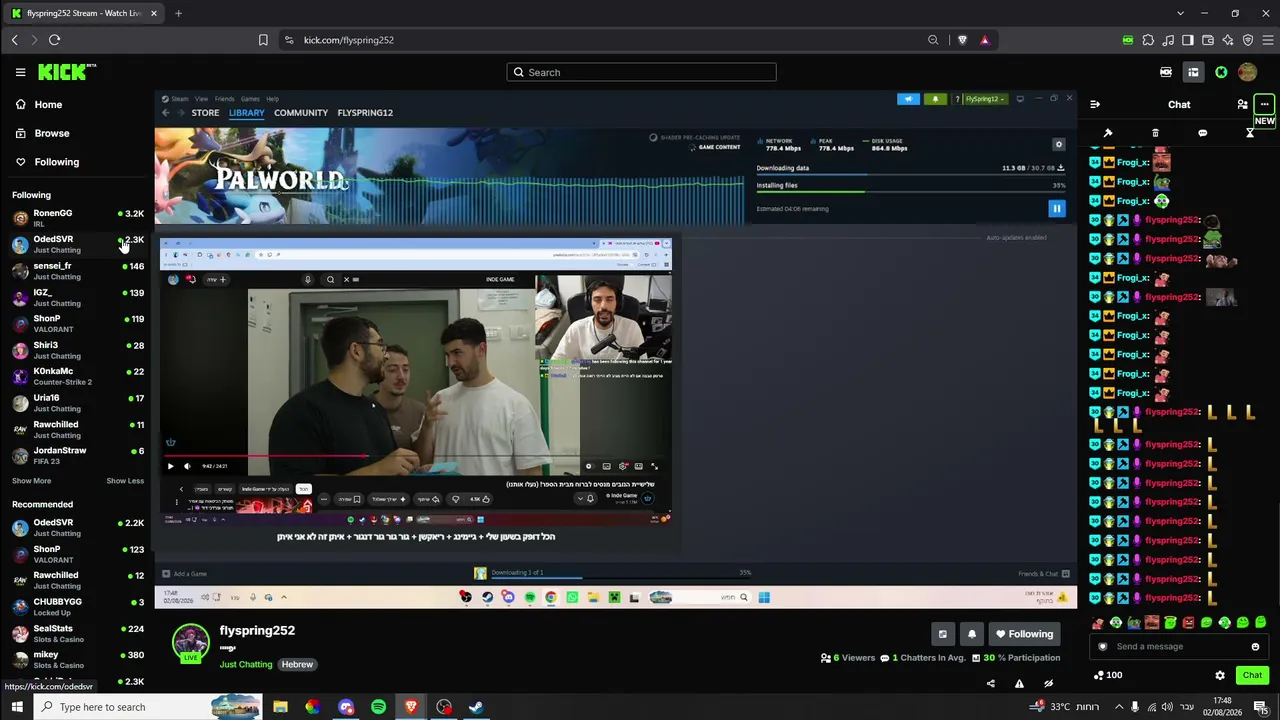
Task: Click the play button of the embedded video
Action: [x=170, y=466]
